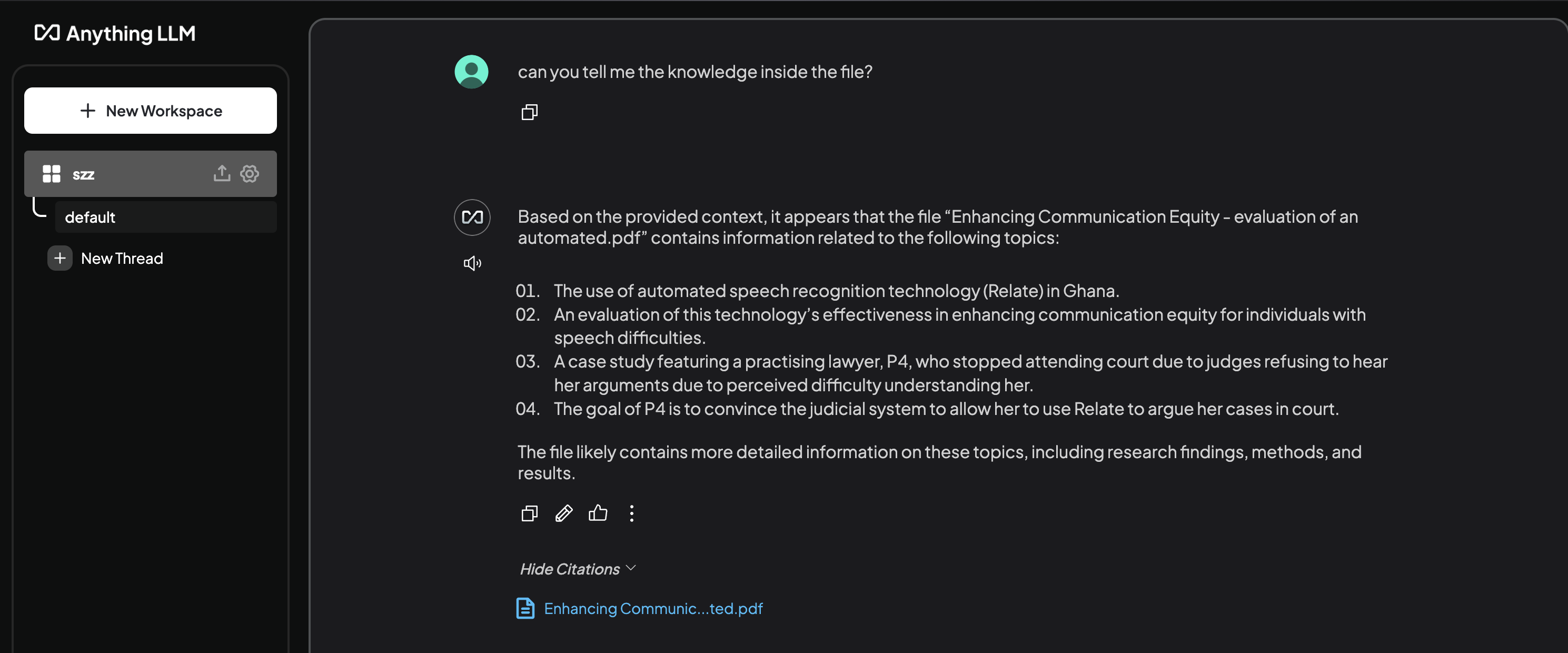1568x653 pixels.
Task: Open more actions three-dot menu
Action: 632,513
